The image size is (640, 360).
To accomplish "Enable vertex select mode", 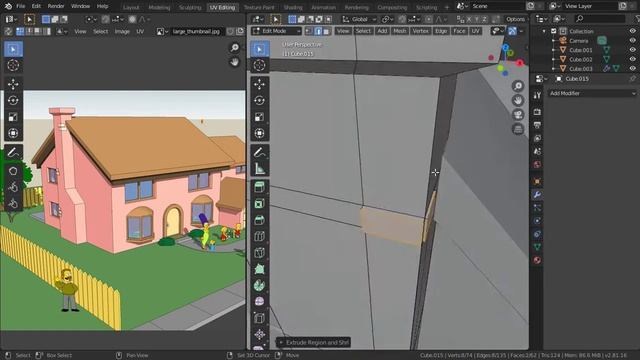I will pos(309,31).
